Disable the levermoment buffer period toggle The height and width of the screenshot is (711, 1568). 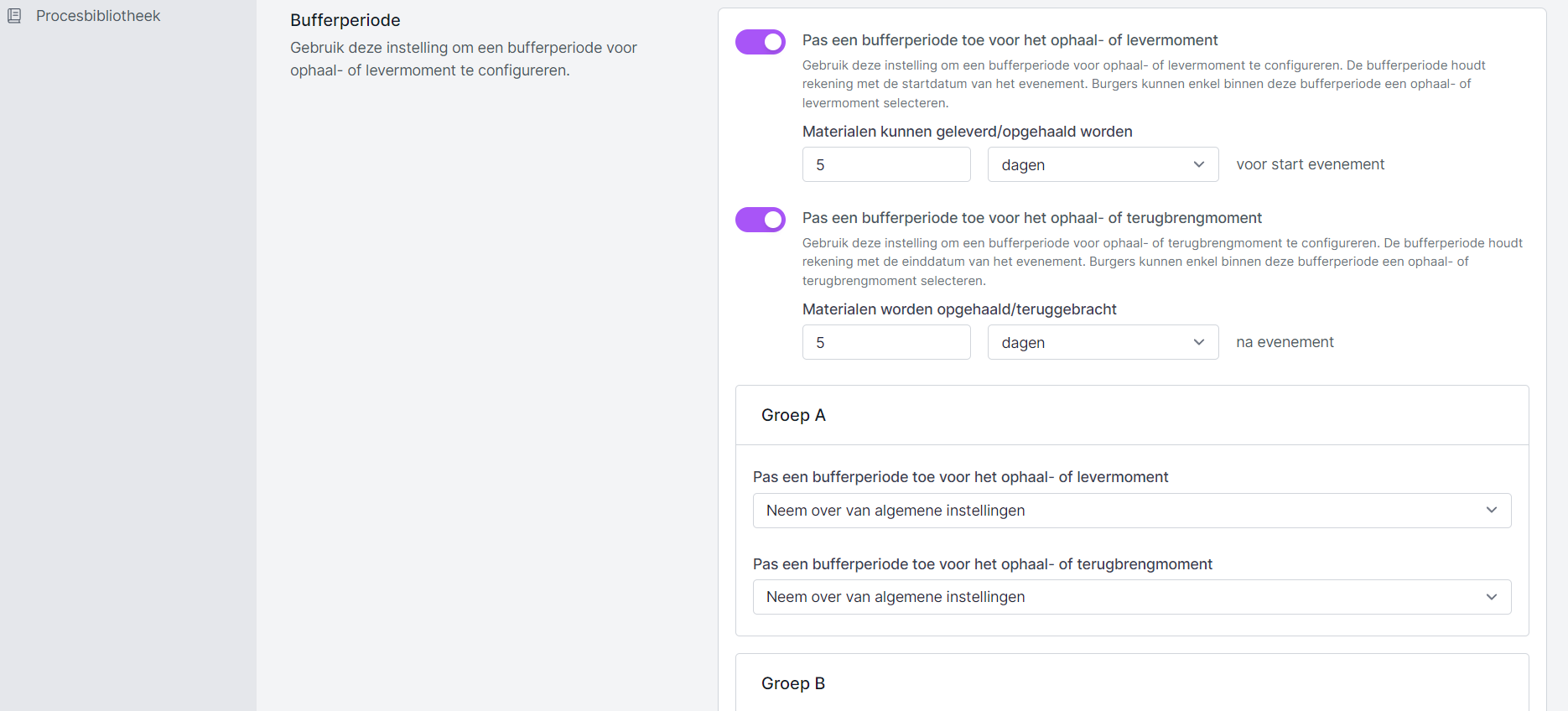pyautogui.click(x=760, y=42)
